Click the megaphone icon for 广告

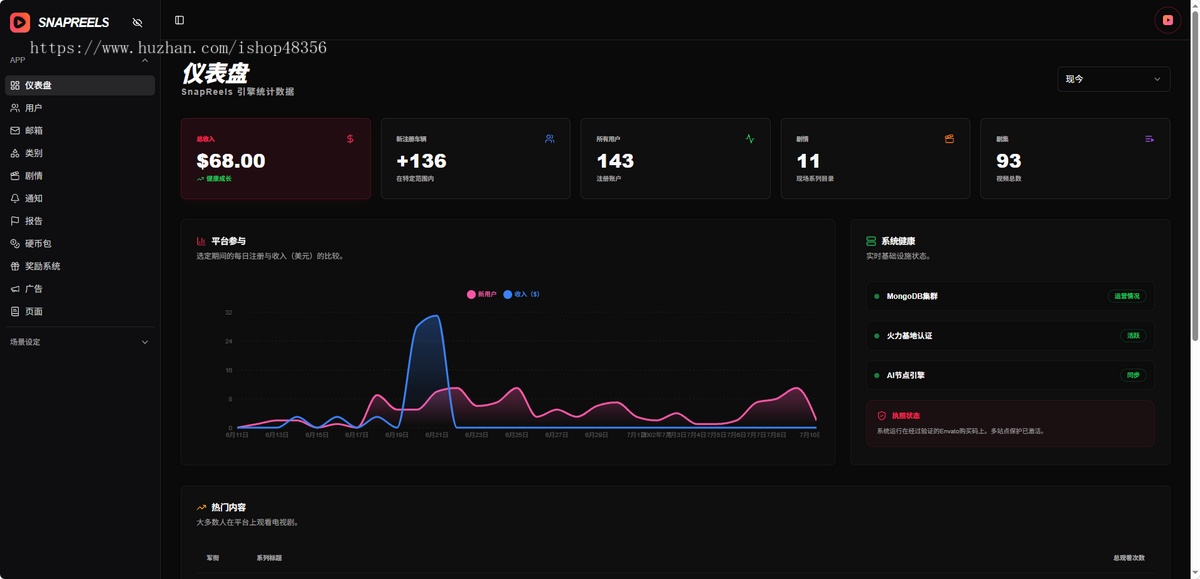pyautogui.click(x=15, y=289)
